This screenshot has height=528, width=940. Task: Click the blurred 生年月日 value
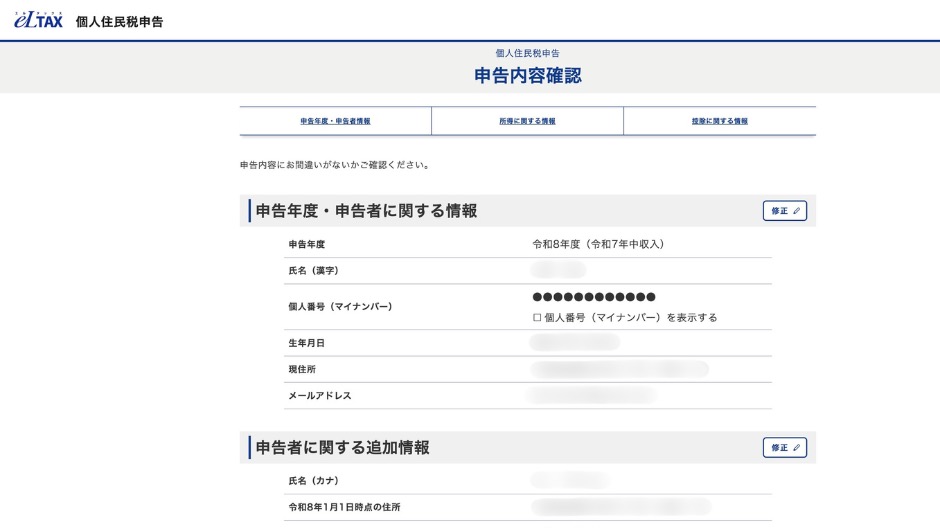click(x=575, y=343)
